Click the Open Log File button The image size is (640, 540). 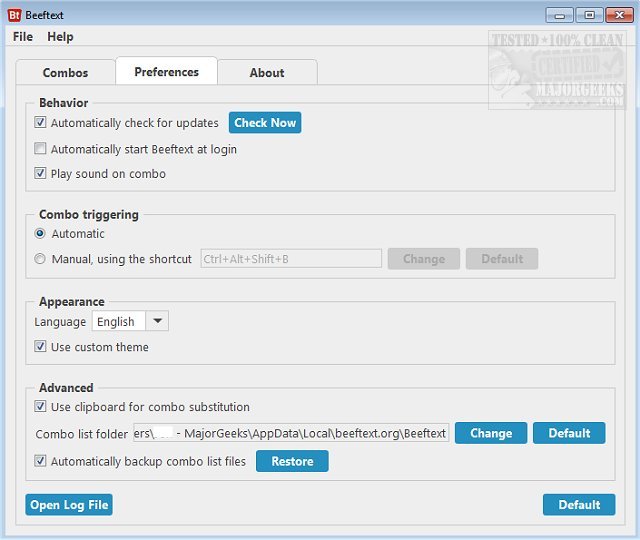click(69, 505)
